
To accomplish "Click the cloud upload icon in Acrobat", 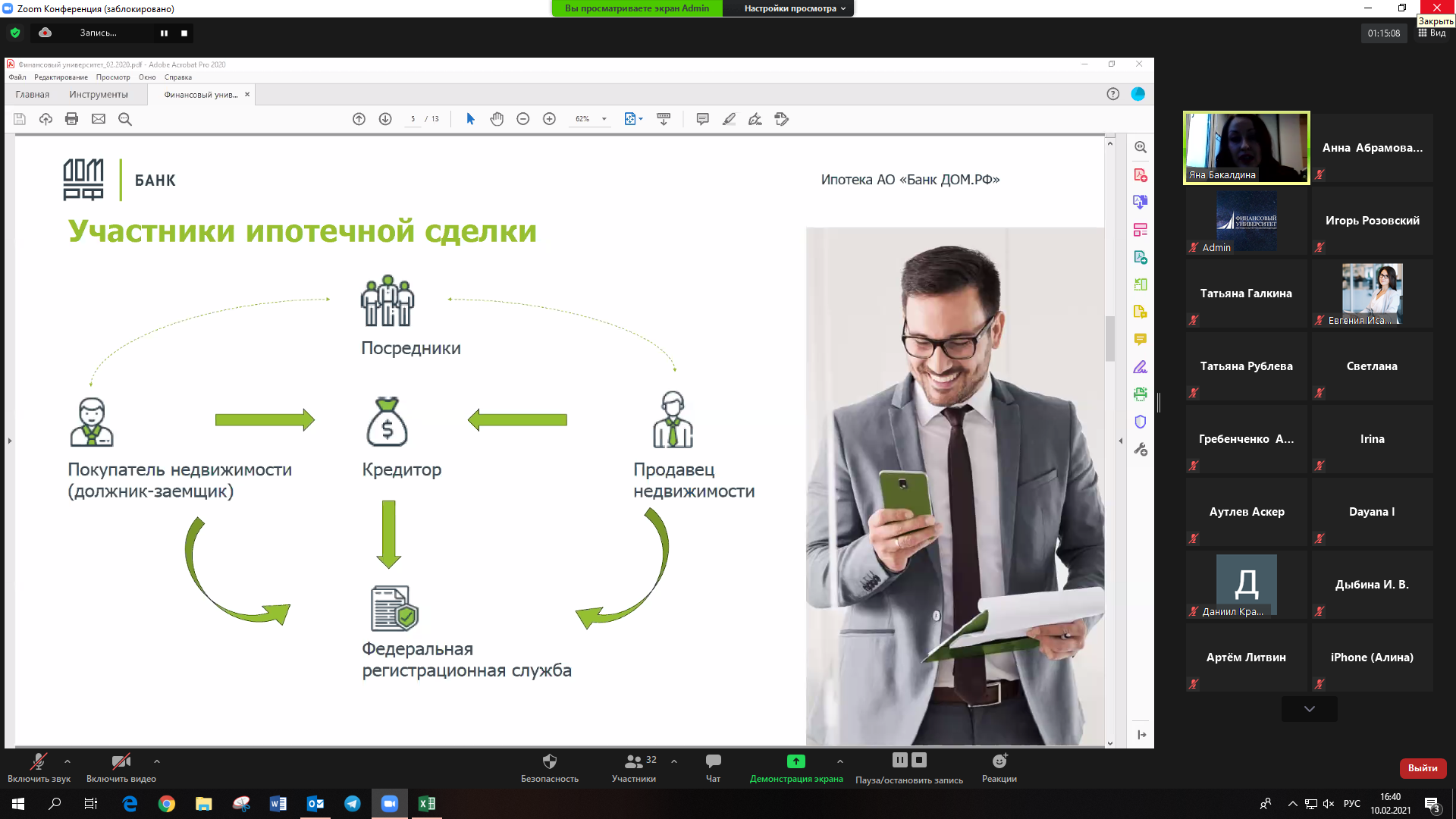I will point(45,119).
